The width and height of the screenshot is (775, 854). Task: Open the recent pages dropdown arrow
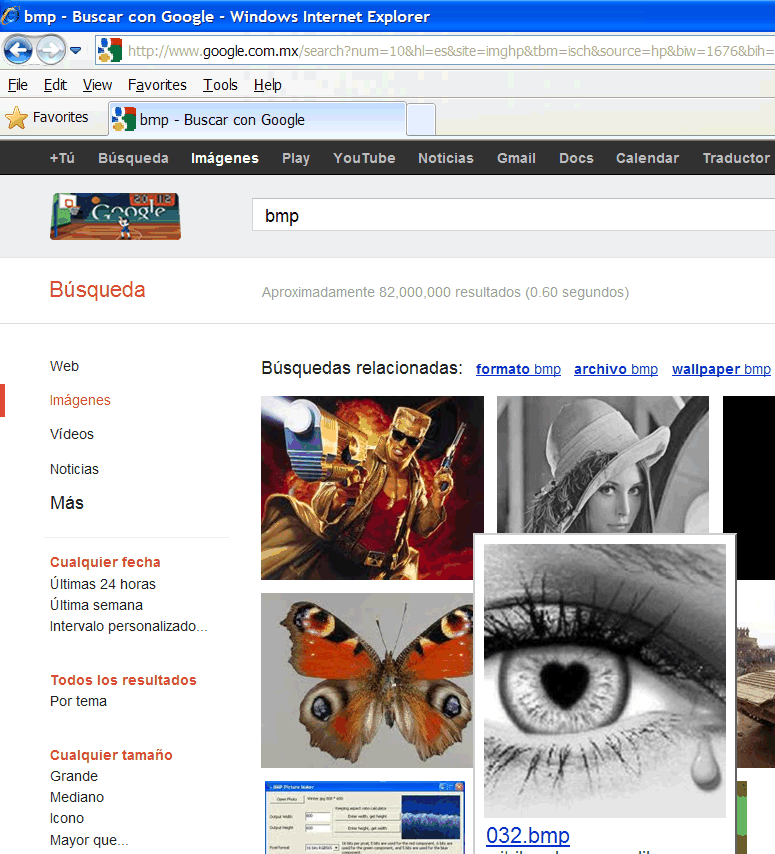[76, 51]
